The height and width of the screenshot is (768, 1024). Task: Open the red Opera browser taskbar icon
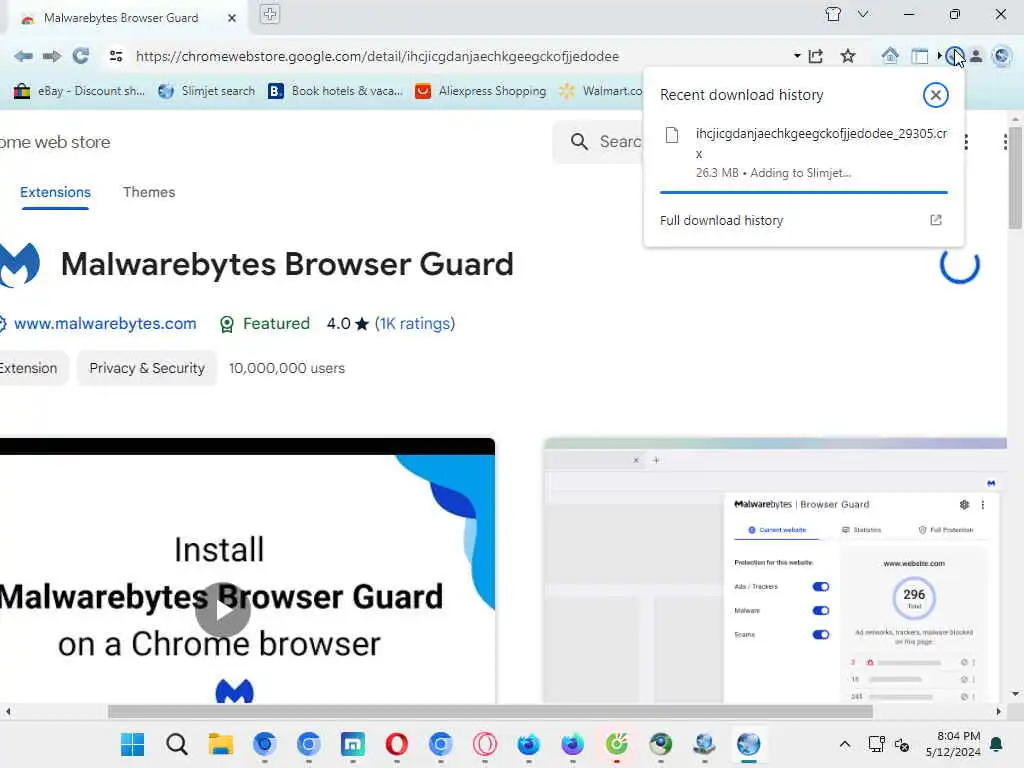(x=396, y=744)
